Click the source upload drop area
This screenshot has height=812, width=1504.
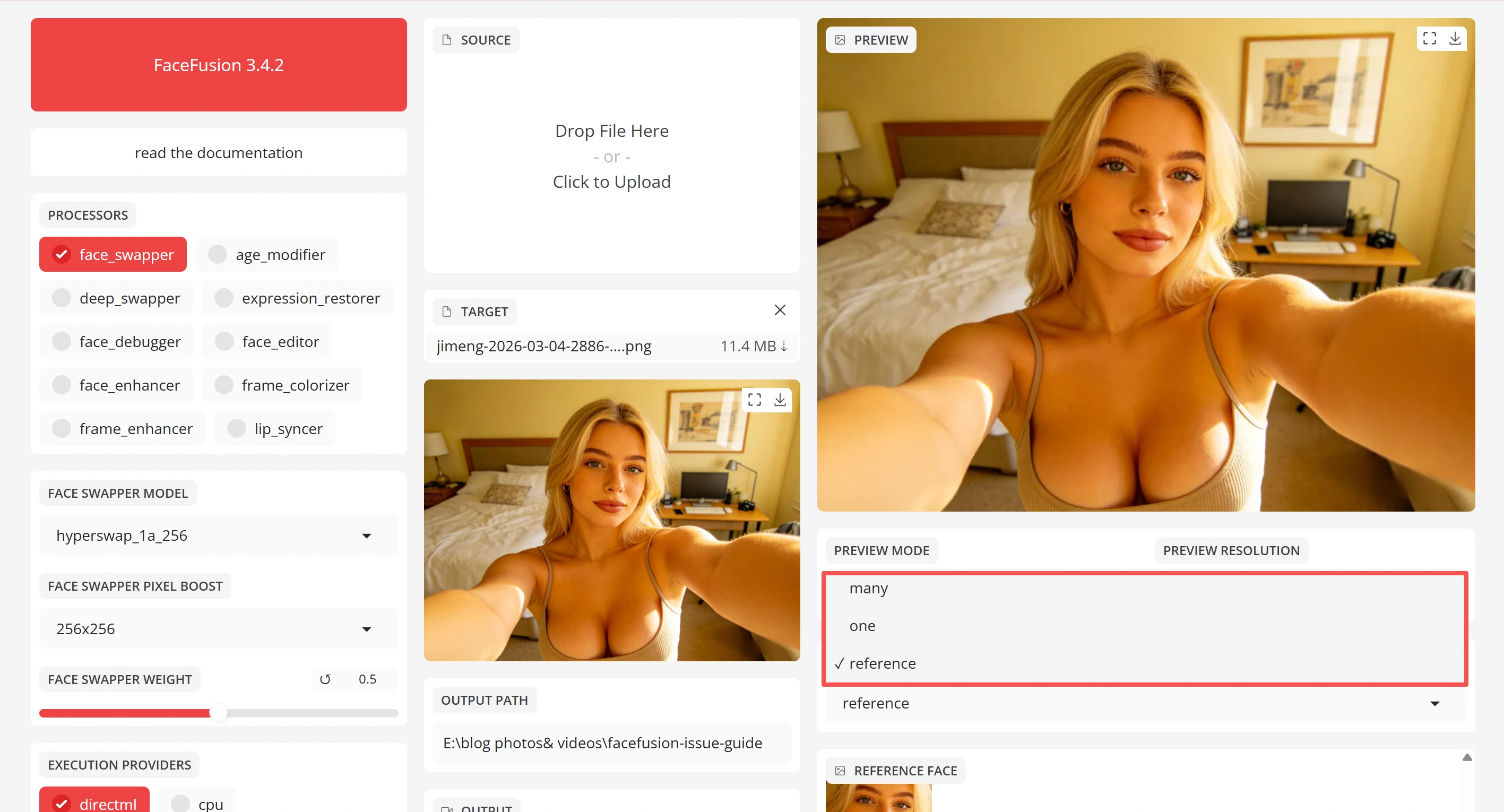(x=611, y=157)
